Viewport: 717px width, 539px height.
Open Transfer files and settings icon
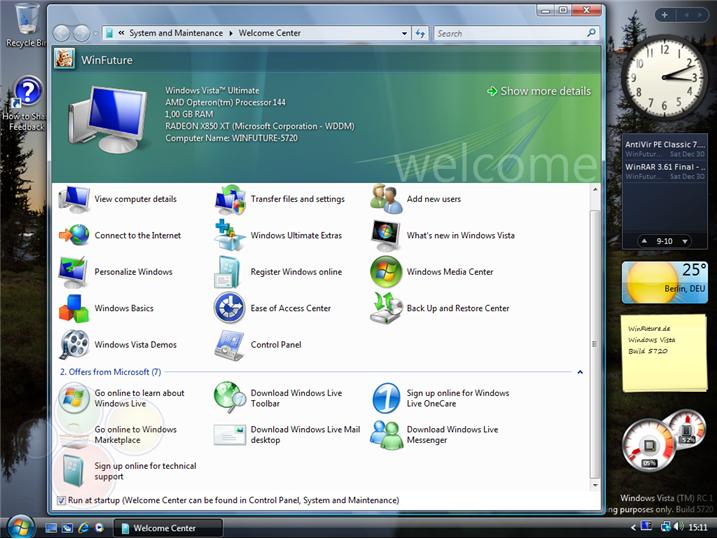pyautogui.click(x=229, y=199)
